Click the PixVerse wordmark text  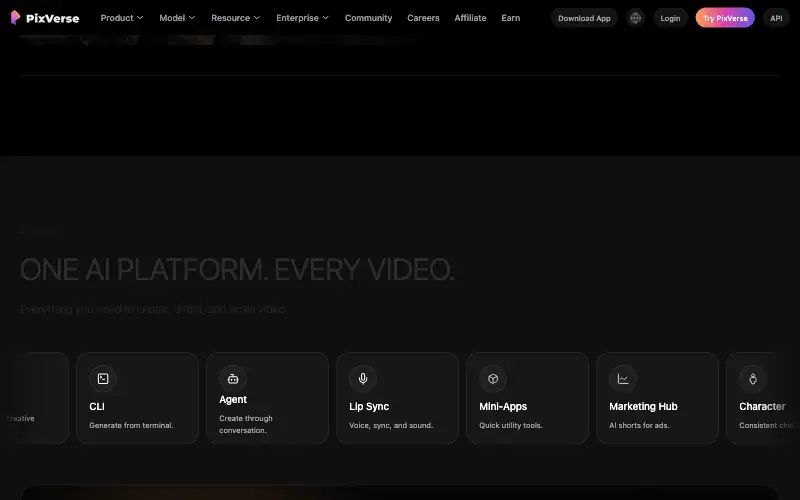coord(53,18)
